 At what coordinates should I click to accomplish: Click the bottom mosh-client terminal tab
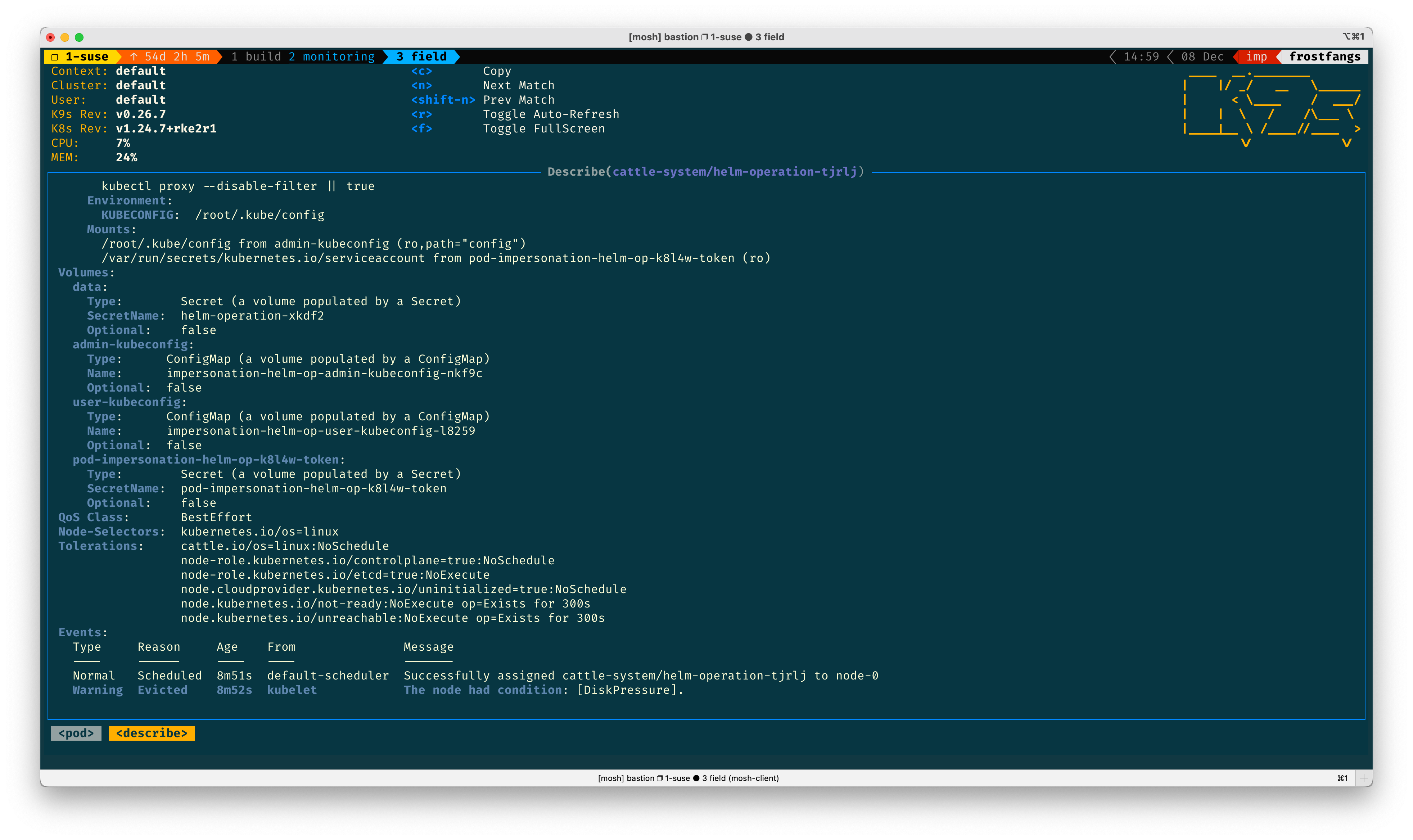click(x=688, y=778)
